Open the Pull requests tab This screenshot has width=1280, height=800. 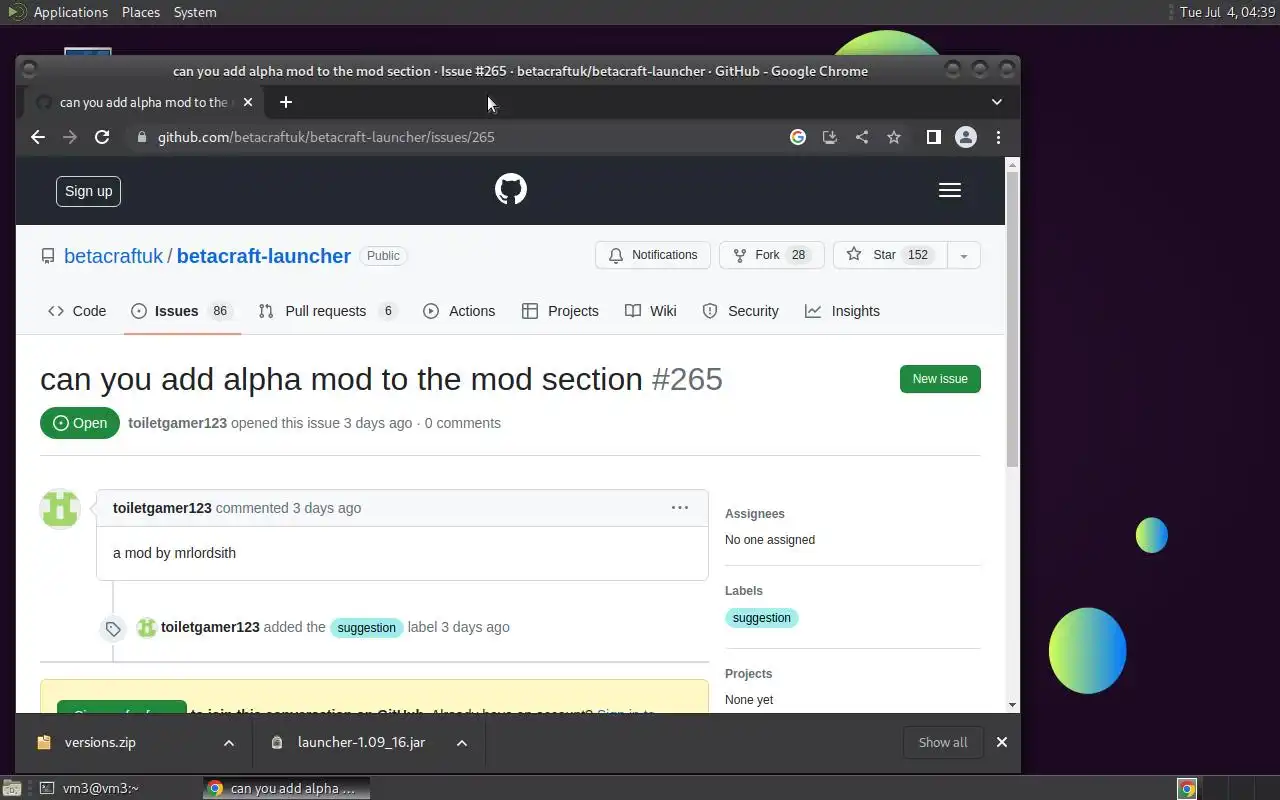pos(328,311)
